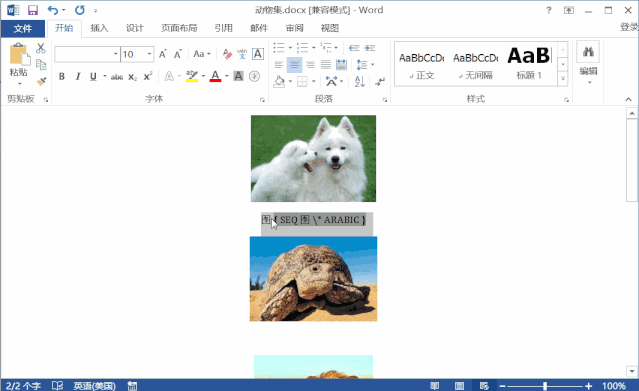The width and height of the screenshot is (639, 391).
Task: Open the ribbon display options icon
Action: click(568, 10)
